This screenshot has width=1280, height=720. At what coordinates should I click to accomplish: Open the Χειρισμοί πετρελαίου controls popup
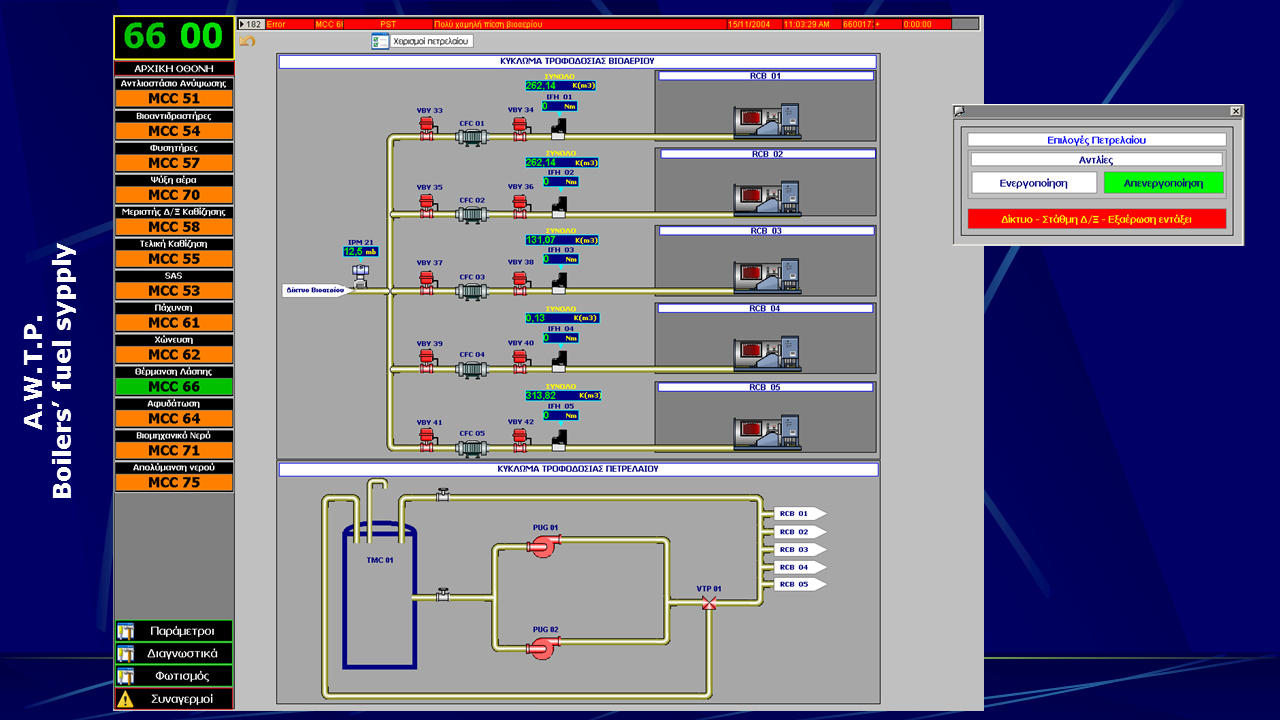pyautogui.click(x=422, y=41)
